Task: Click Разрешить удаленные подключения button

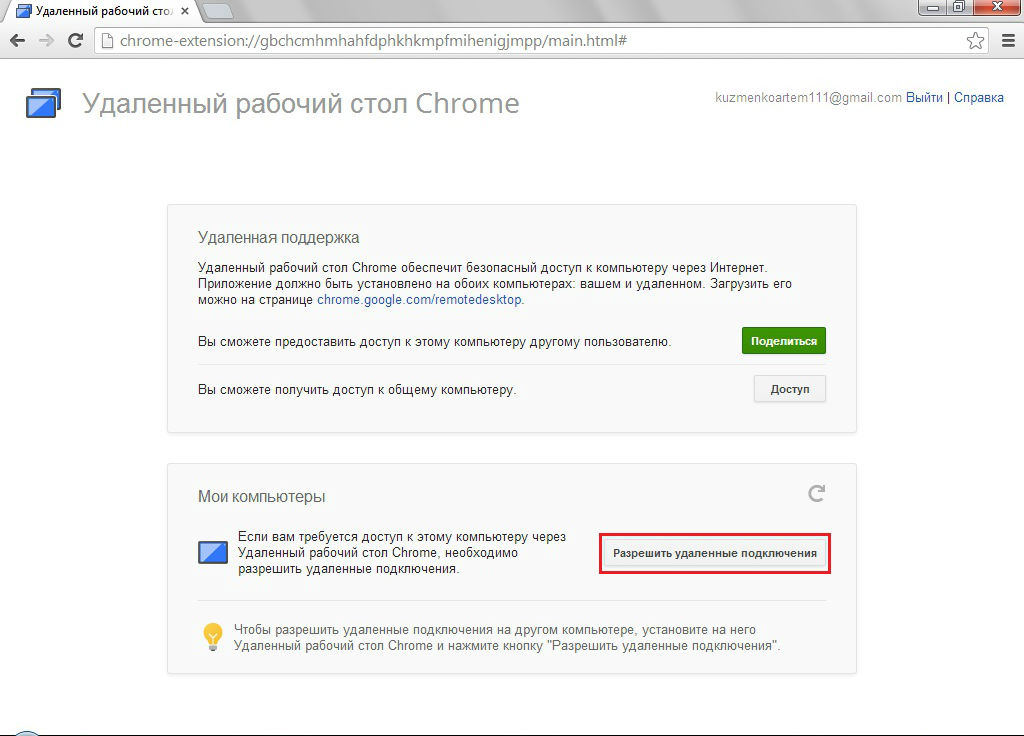Action: pos(714,553)
